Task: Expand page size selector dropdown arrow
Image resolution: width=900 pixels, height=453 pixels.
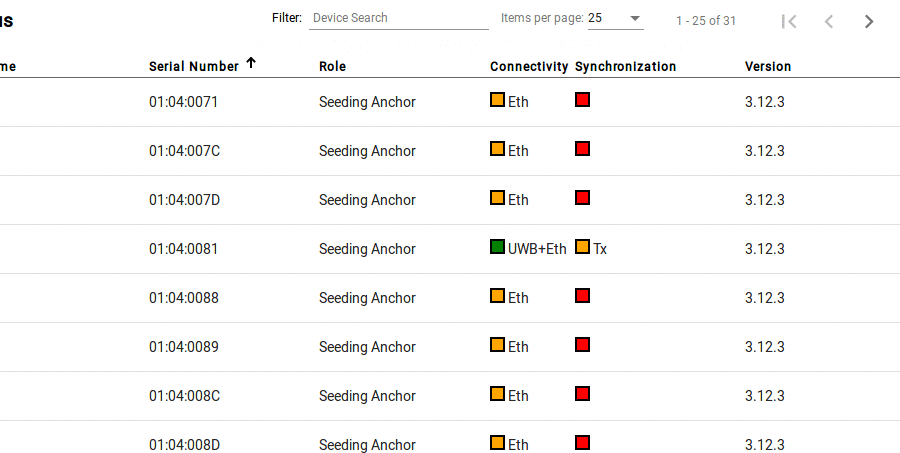Action: 635,18
